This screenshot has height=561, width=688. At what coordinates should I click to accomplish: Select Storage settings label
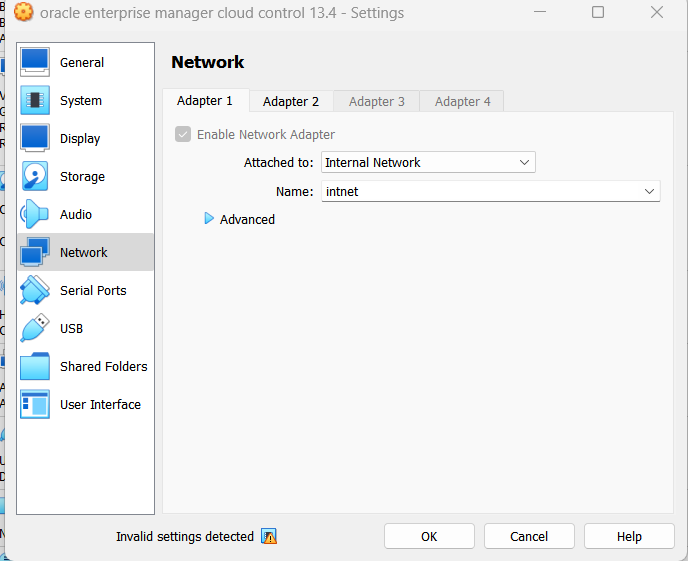[82, 177]
